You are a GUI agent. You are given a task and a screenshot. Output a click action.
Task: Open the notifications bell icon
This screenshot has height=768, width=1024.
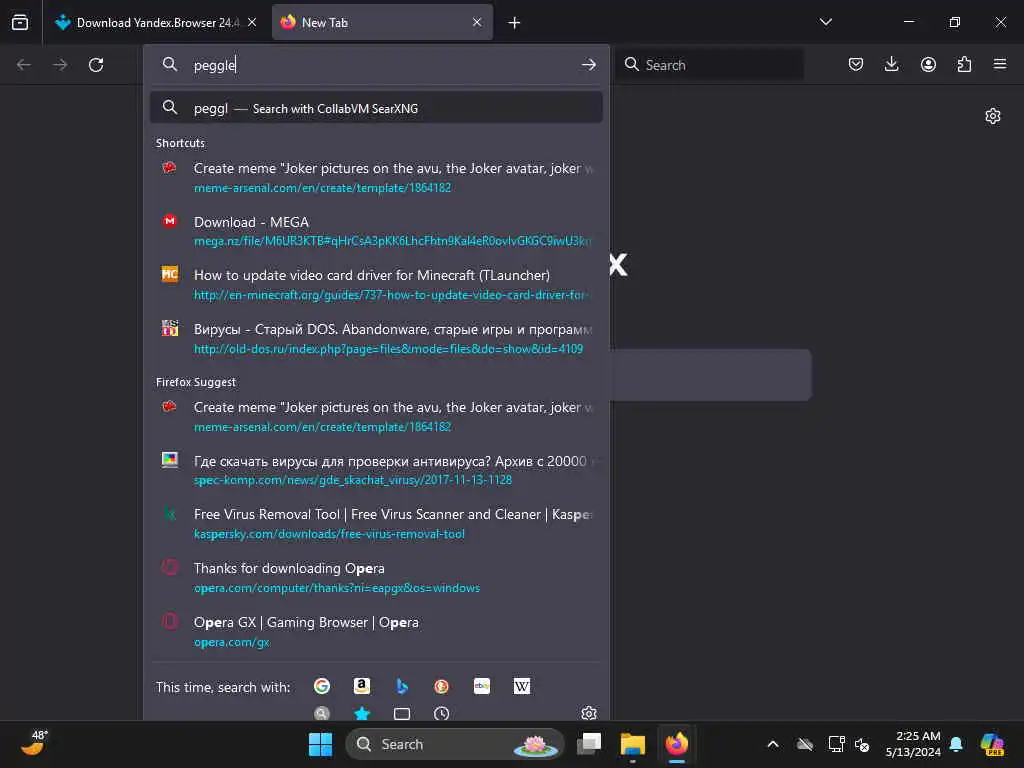956,744
